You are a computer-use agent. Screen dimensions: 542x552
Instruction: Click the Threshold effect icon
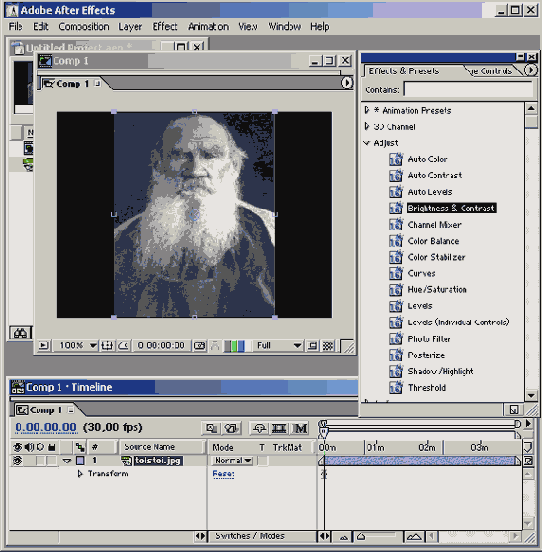tap(396, 388)
